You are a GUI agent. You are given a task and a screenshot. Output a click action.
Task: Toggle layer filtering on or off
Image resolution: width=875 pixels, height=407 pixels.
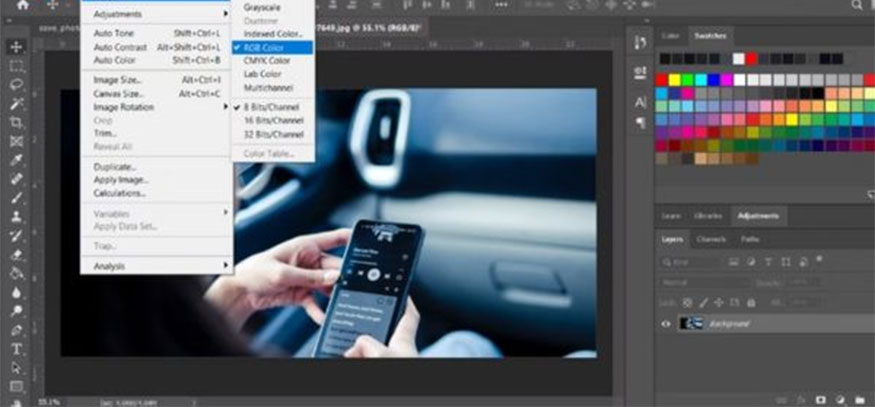coord(819,259)
